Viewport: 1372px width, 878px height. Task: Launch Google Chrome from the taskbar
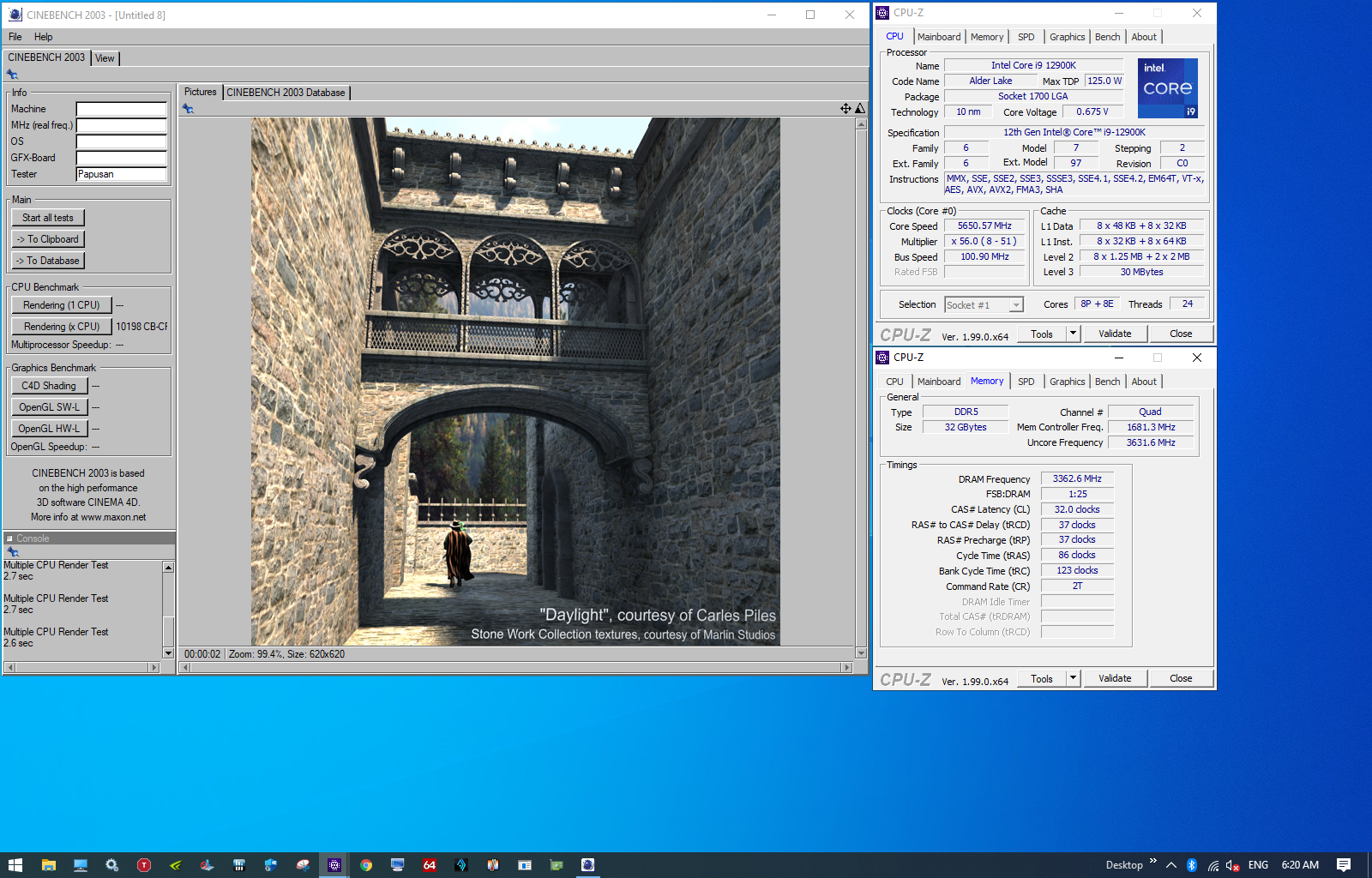coord(366,865)
